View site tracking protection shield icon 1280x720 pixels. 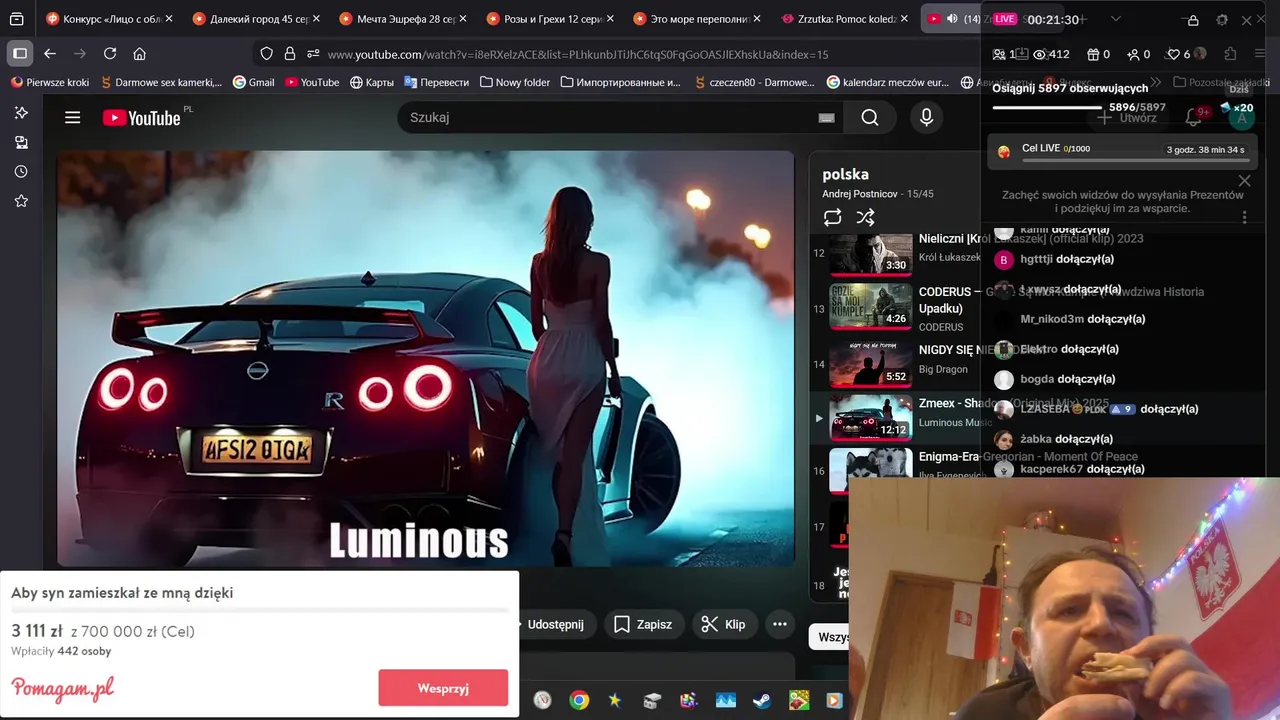pos(266,54)
